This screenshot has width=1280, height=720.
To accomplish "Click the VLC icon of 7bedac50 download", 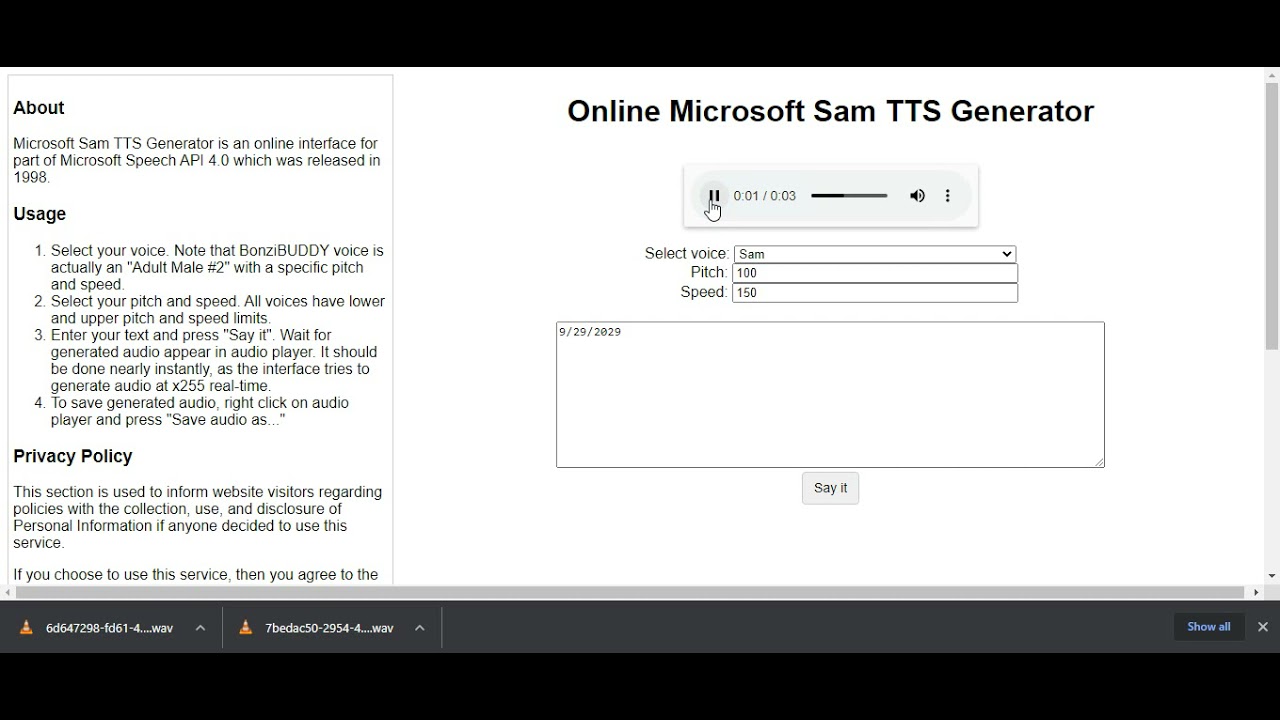I will tap(246, 628).
